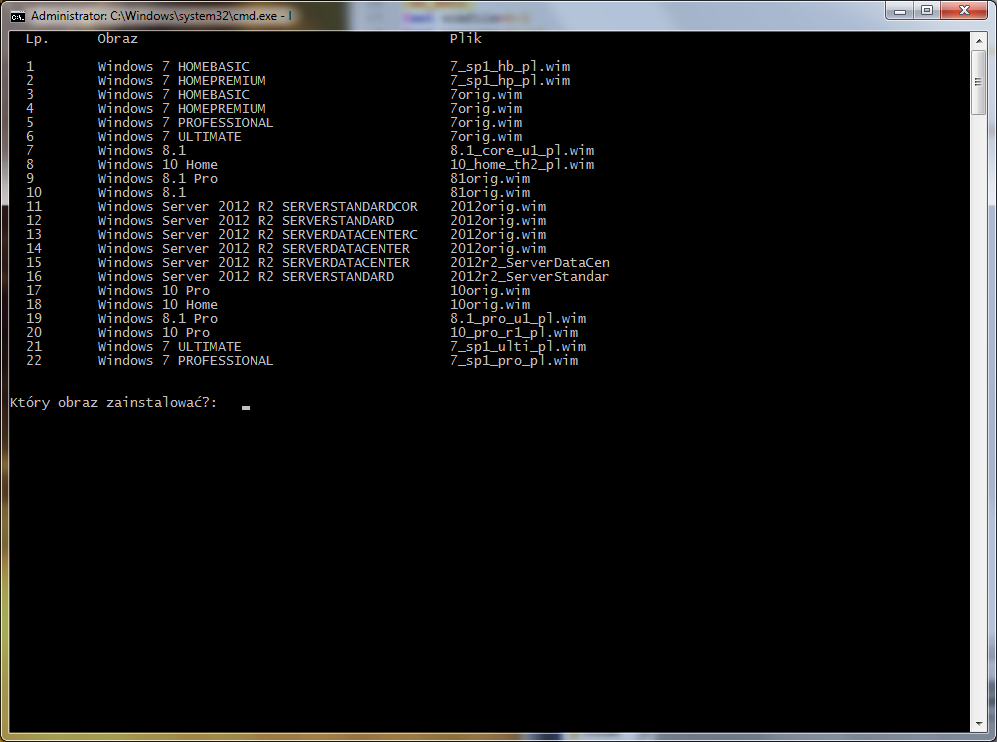The height and width of the screenshot is (742, 997).
Task: Select file name '2012r2_ServerDataCen'
Action: click(x=530, y=263)
